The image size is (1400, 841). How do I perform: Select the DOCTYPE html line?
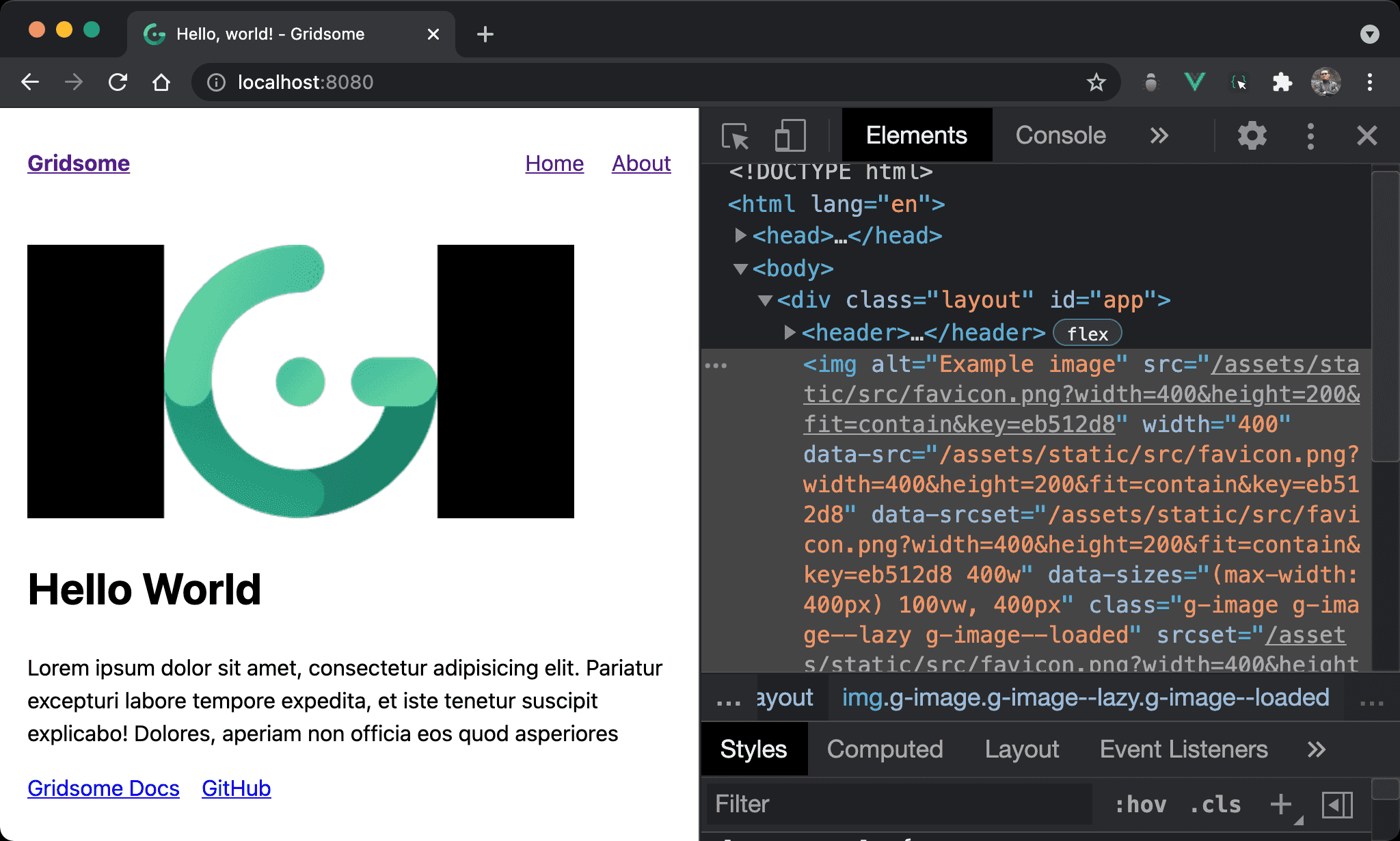(831, 171)
